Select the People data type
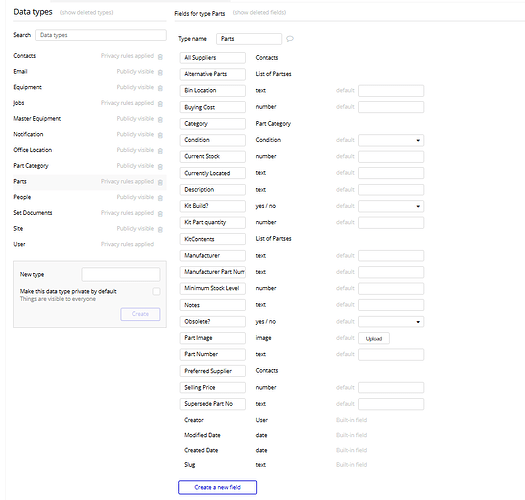 [22, 197]
